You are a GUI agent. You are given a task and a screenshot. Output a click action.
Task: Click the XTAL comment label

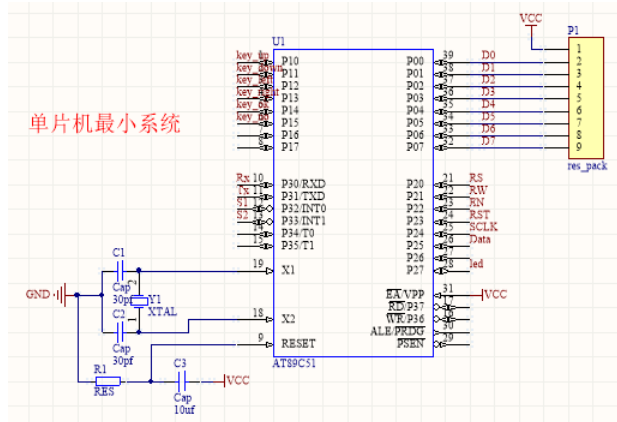click(162, 312)
